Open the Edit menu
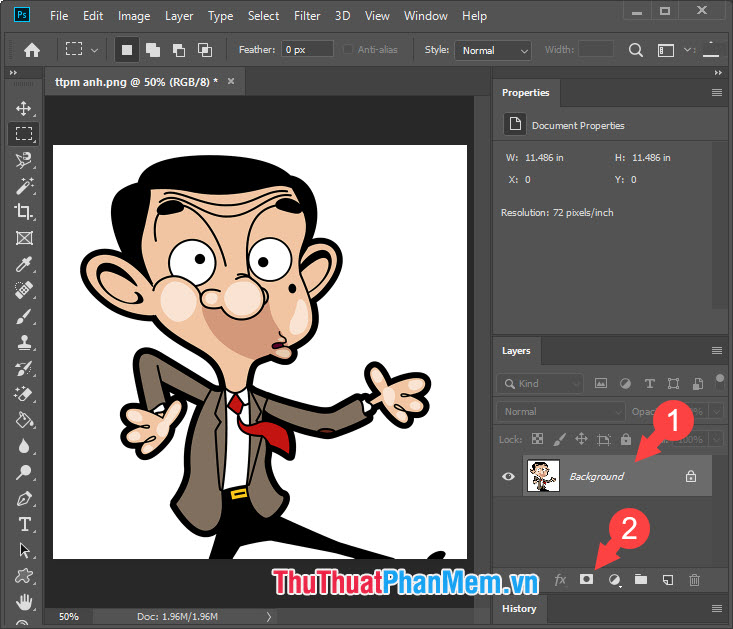This screenshot has height=629, width=733. [93, 16]
